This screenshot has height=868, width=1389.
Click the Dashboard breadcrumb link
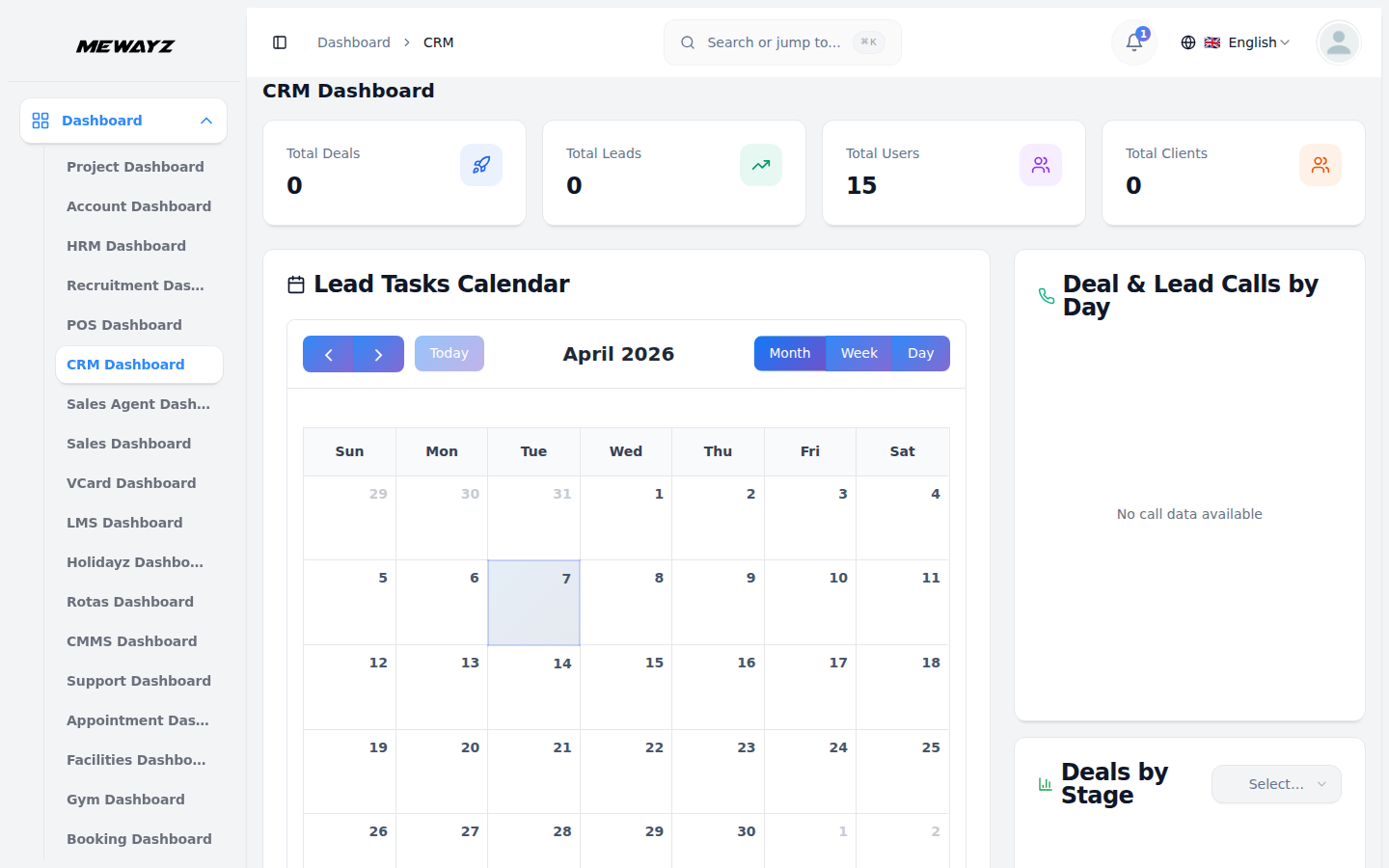pos(354,42)
